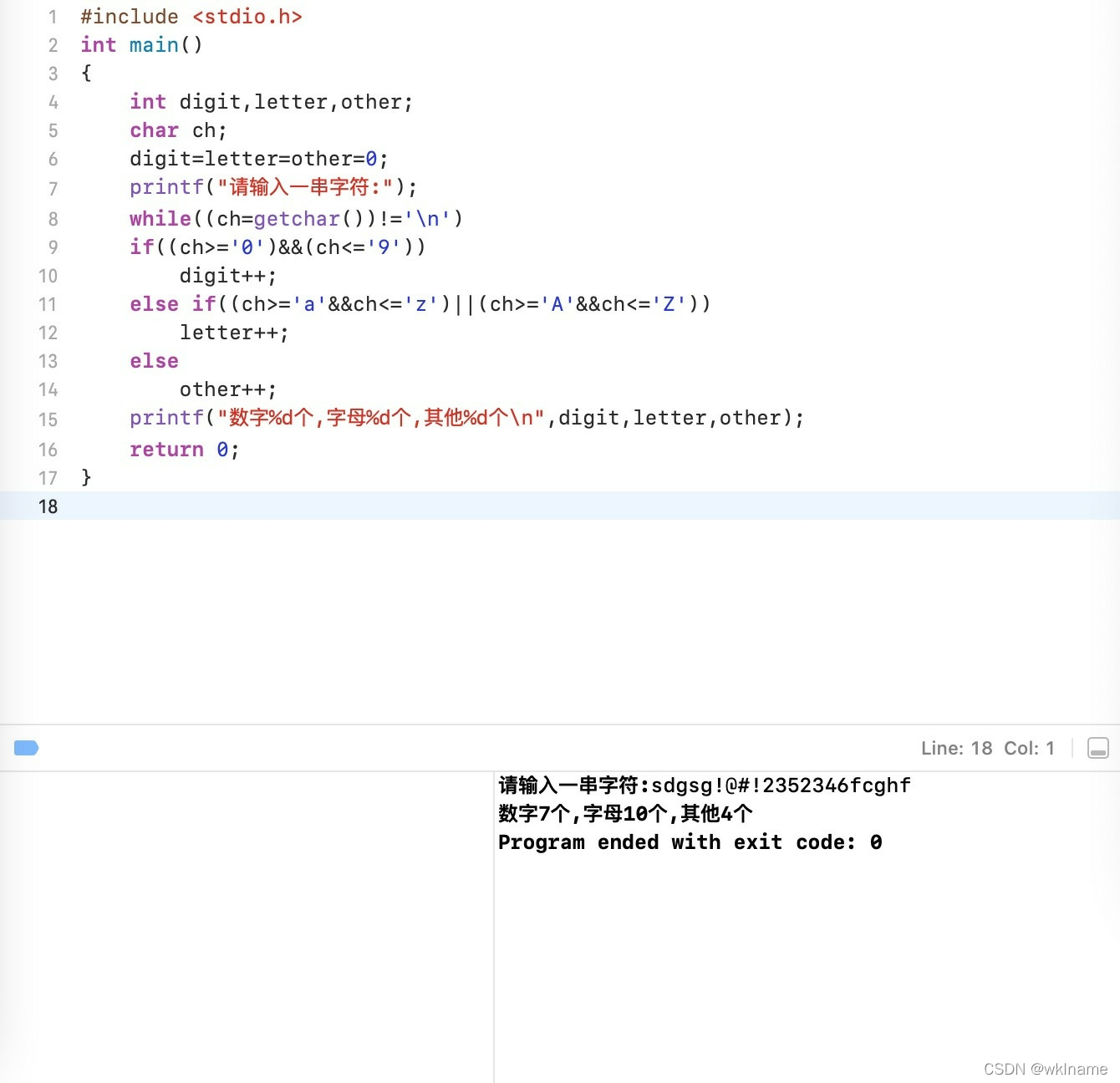
Task: Click the 'char ch;' line
Action: (178, 130)
